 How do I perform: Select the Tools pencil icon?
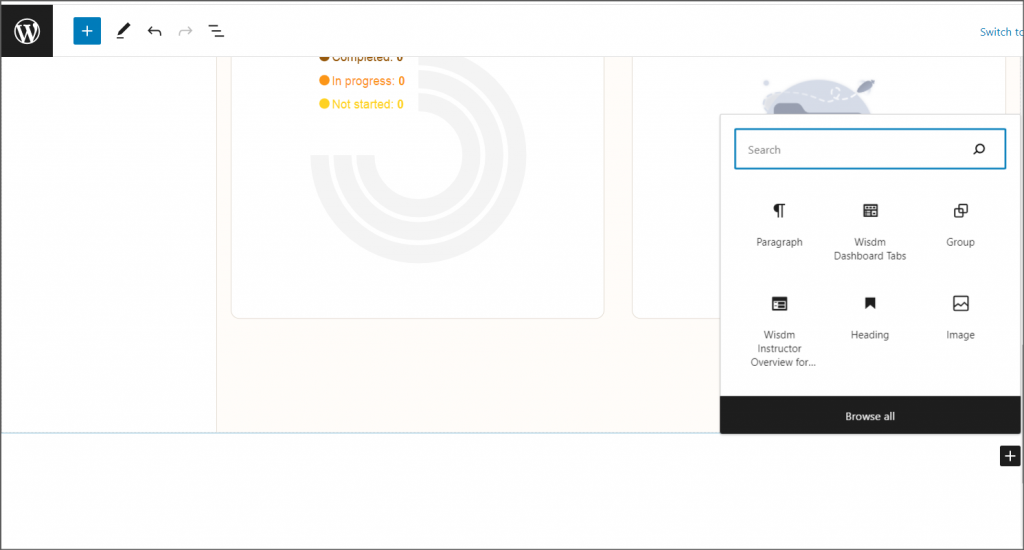point(123,31)
